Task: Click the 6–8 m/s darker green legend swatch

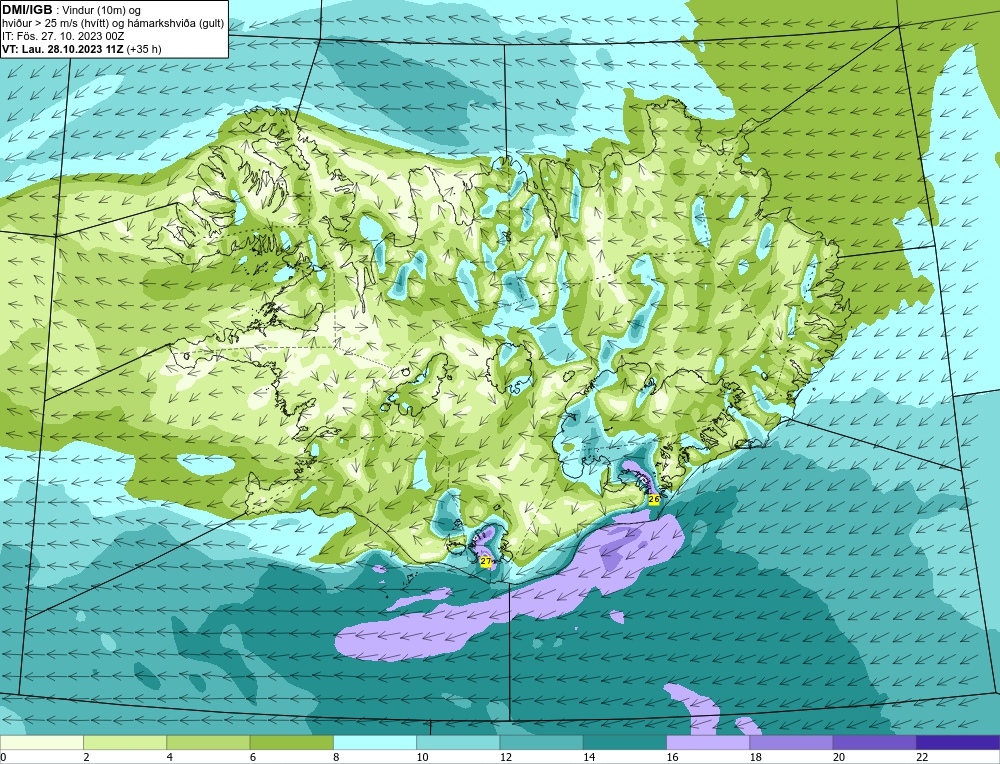Action: point(291,742)
